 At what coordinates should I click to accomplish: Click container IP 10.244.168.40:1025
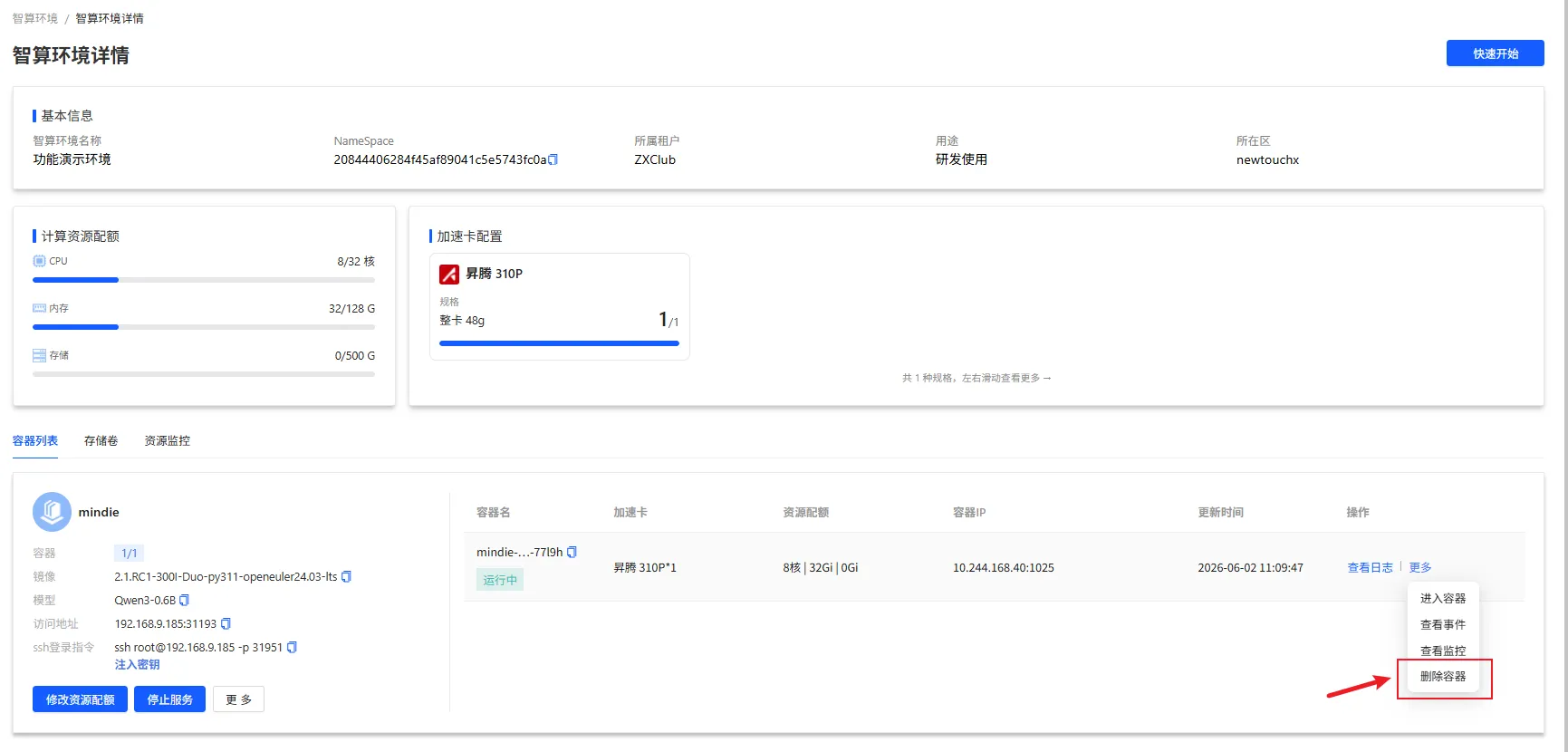click(1004, 567)
